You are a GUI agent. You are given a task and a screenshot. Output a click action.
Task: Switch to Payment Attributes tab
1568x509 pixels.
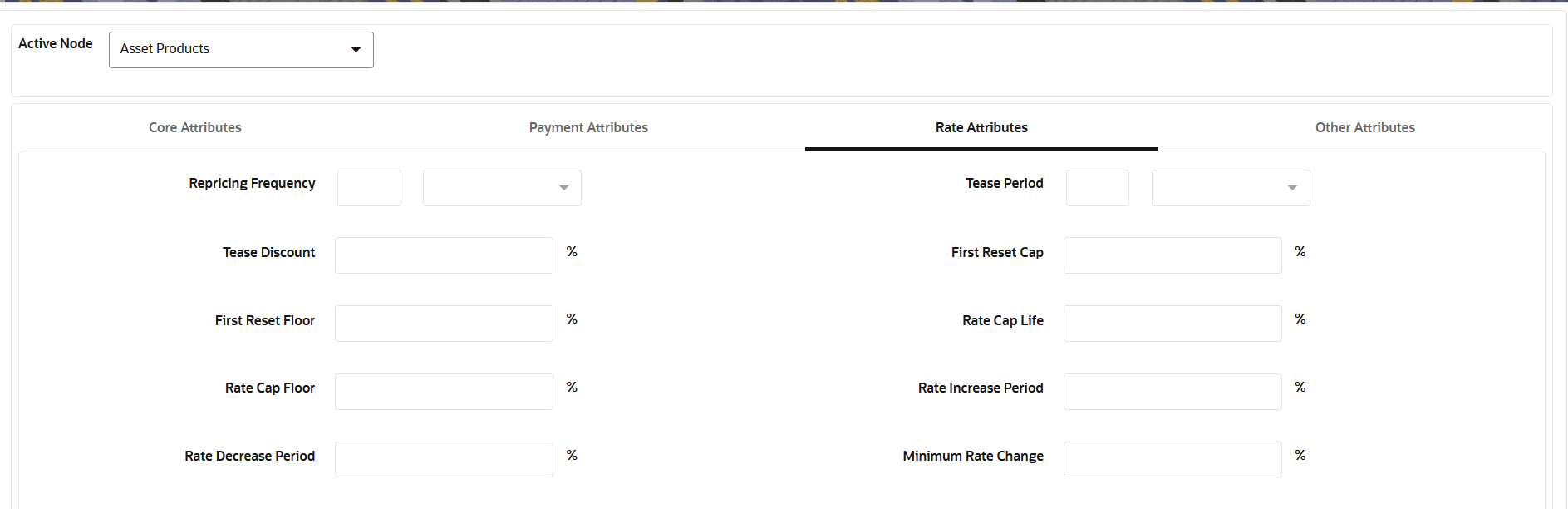588,127
